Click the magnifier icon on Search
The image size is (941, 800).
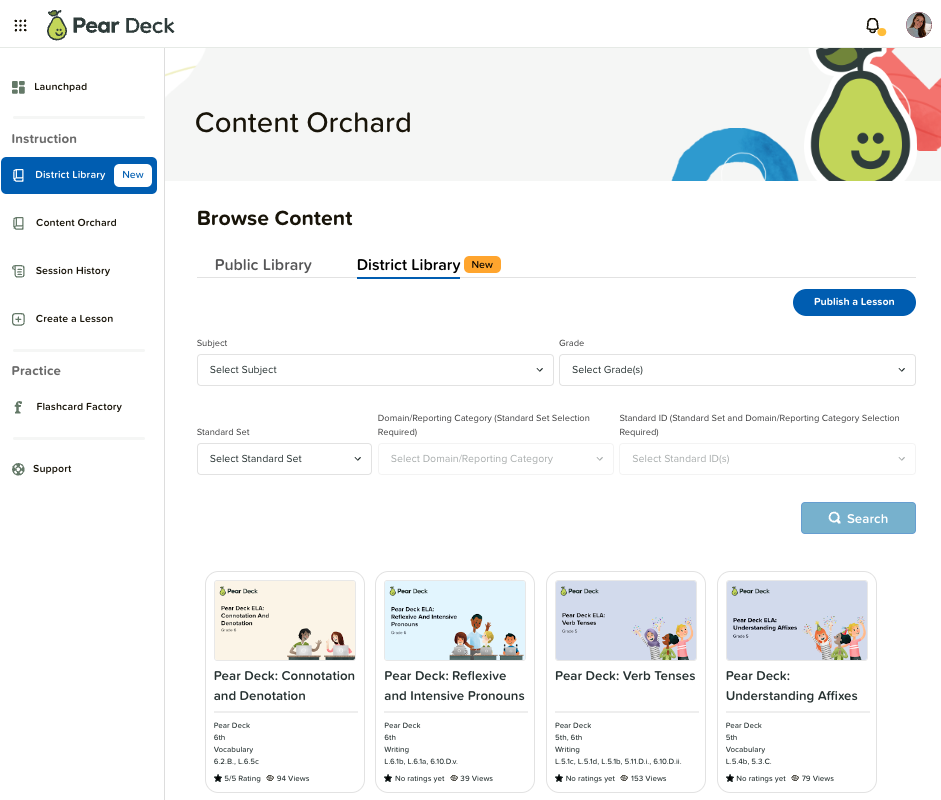pos(836,518)
